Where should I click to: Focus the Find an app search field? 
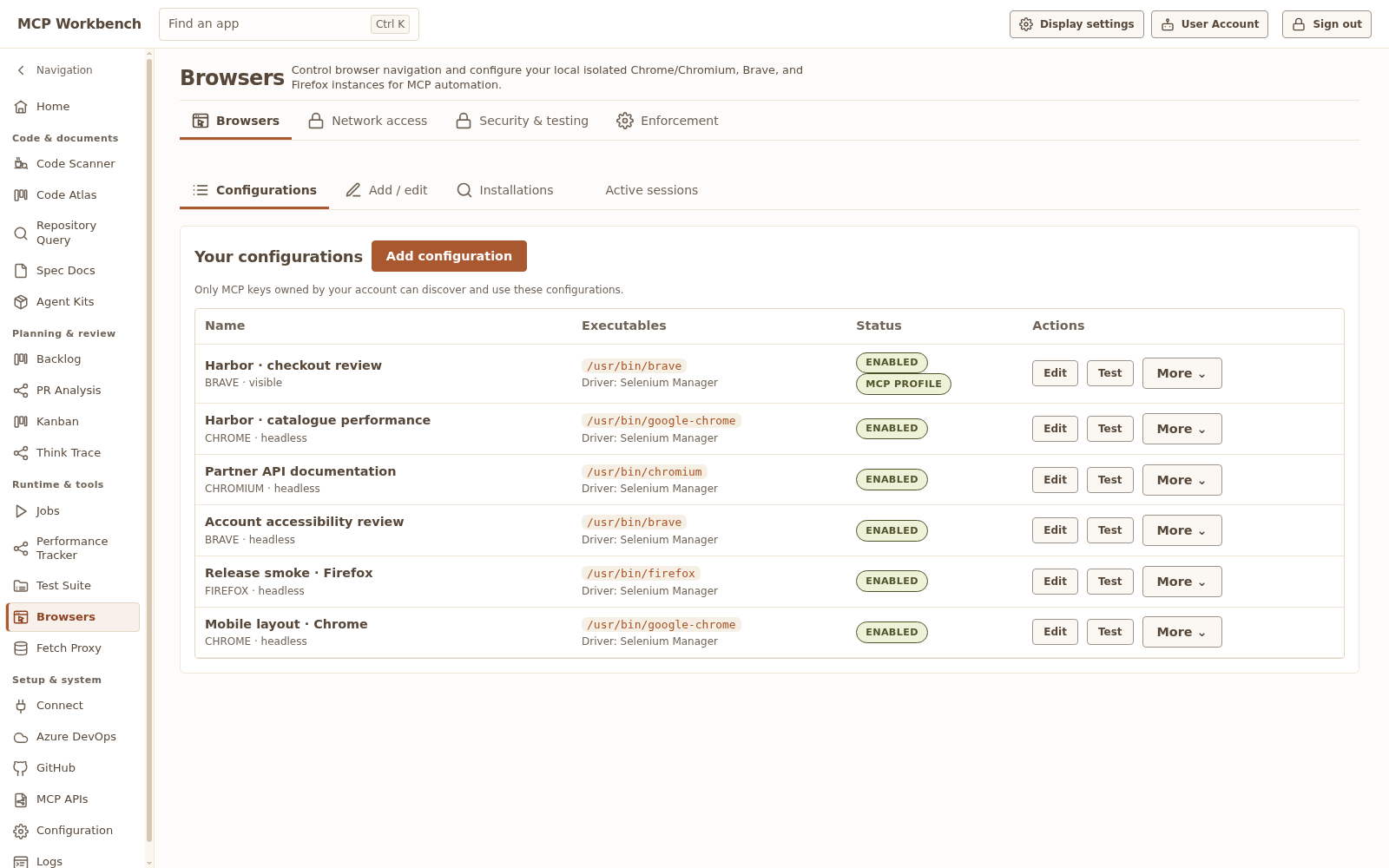[289, 24]
